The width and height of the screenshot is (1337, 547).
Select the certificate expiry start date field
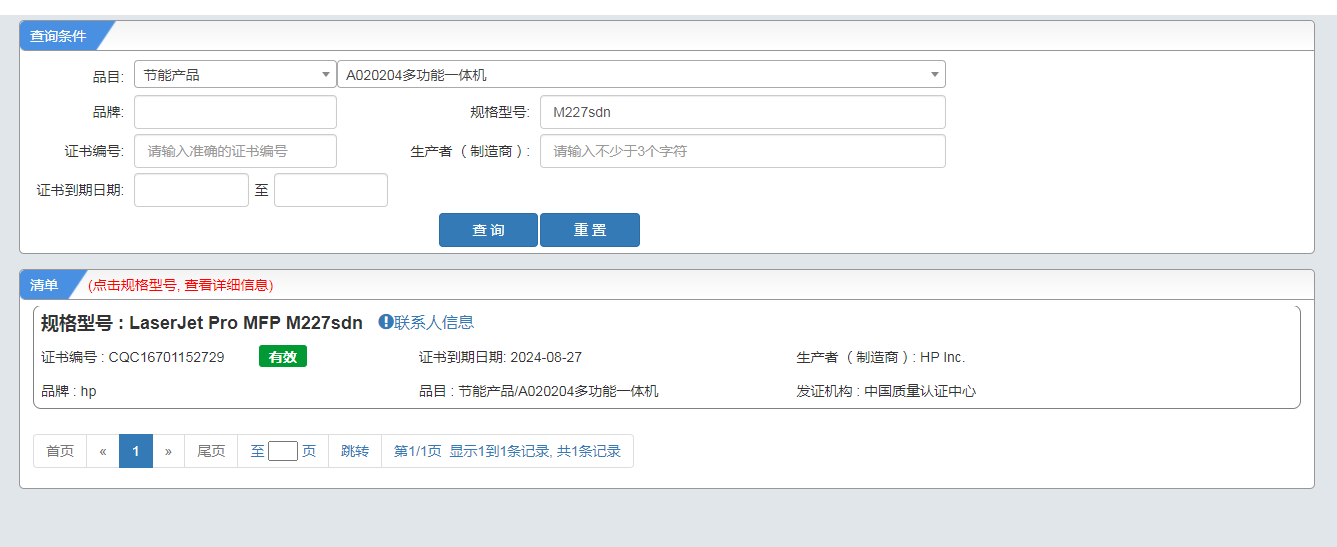pos(191,190)
